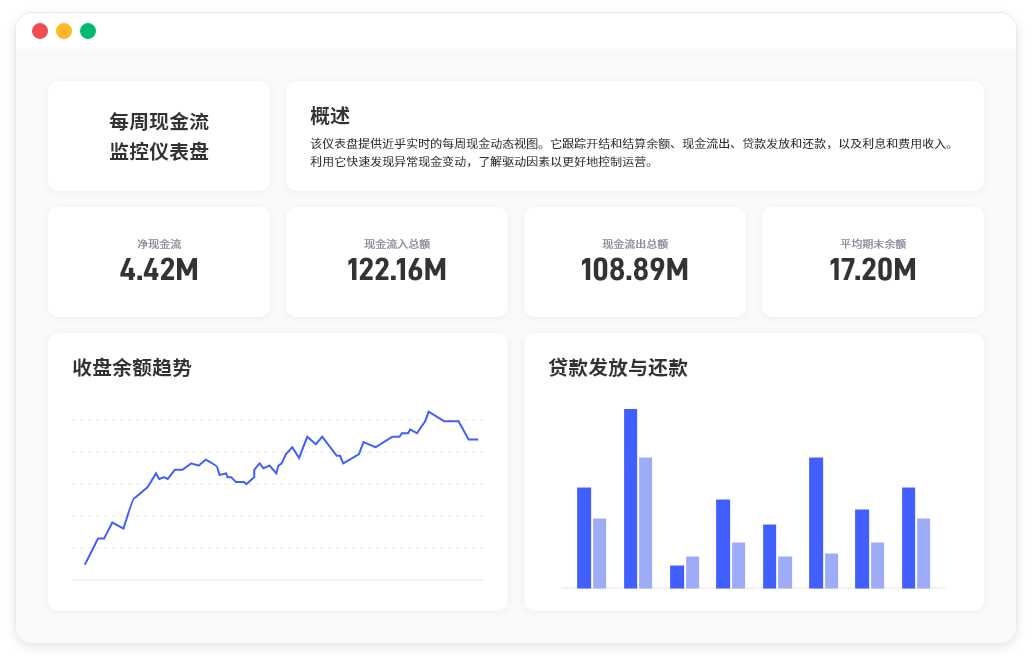This screenshot has height=662, width=1032.
Task: Click the bar chart's horizontal baseline axis
Action: coord(754,589)
